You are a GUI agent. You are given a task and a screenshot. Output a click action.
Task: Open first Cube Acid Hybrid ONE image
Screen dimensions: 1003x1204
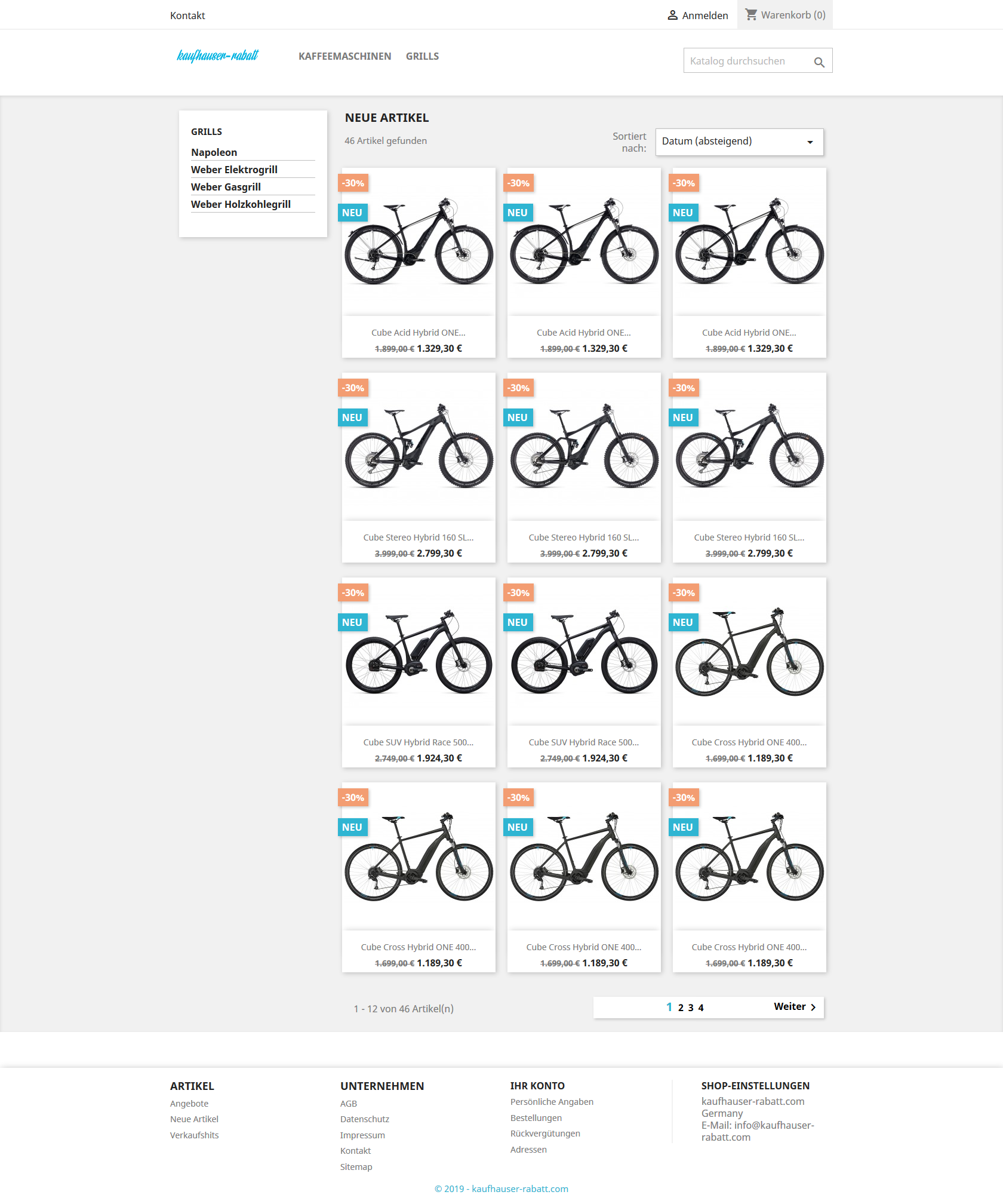coord(419,242)
